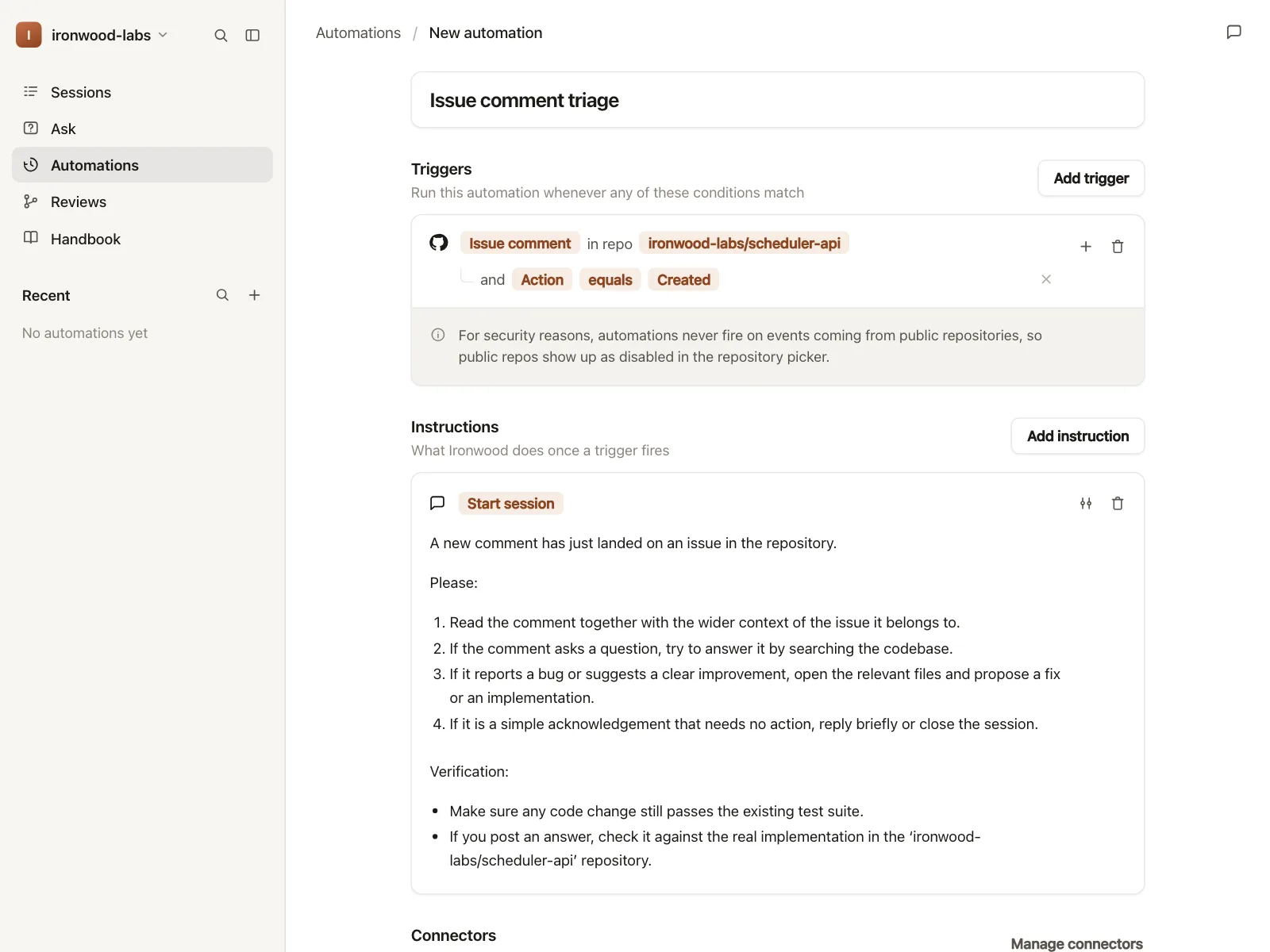
Task: Click the Reviews branch icon
Action: [31, 202]
